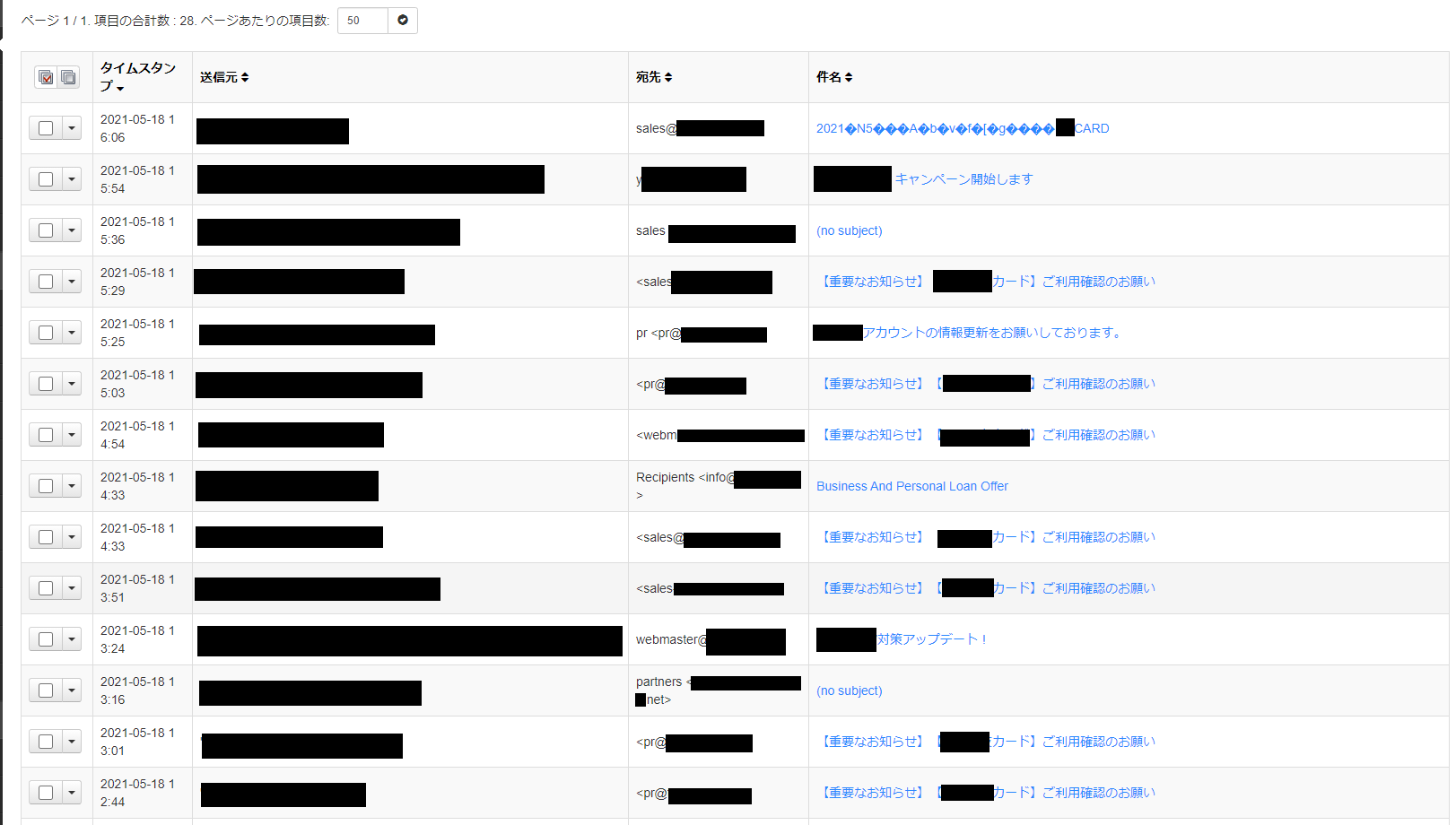Image resolution: width=1456 pixels, height=825 pixels.
Task: Open the 対策アップデート！ message
Action: click(x=931, y=639)
